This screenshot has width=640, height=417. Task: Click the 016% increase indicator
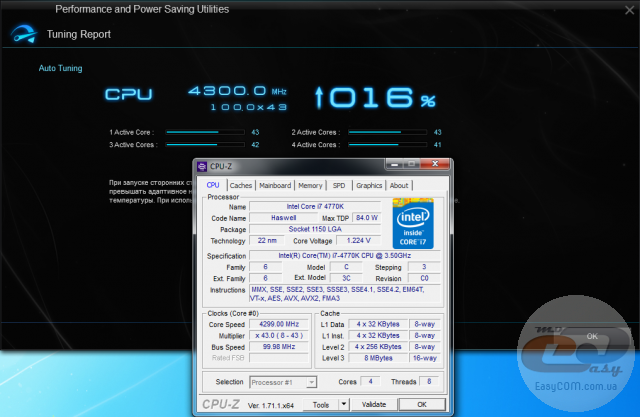pyautogui.click(x=375, y=98)
